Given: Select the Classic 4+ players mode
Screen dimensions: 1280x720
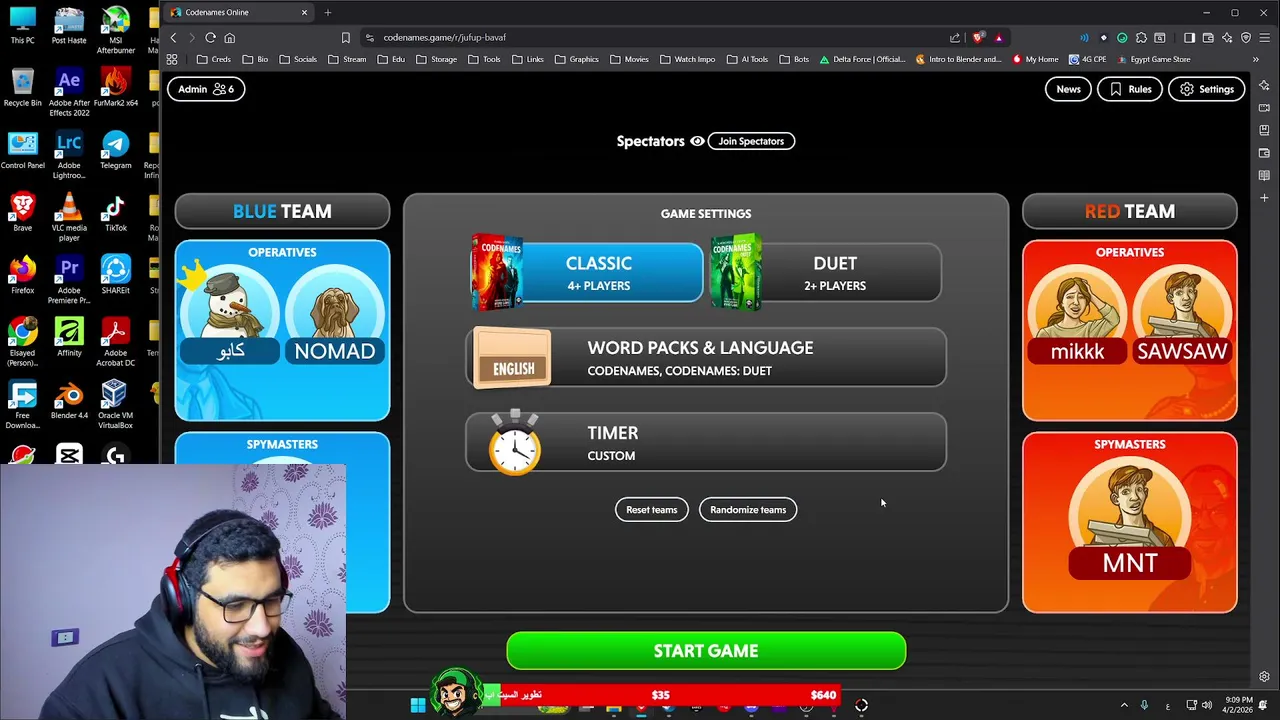Looking at the screenshot, I should [587, 272].
